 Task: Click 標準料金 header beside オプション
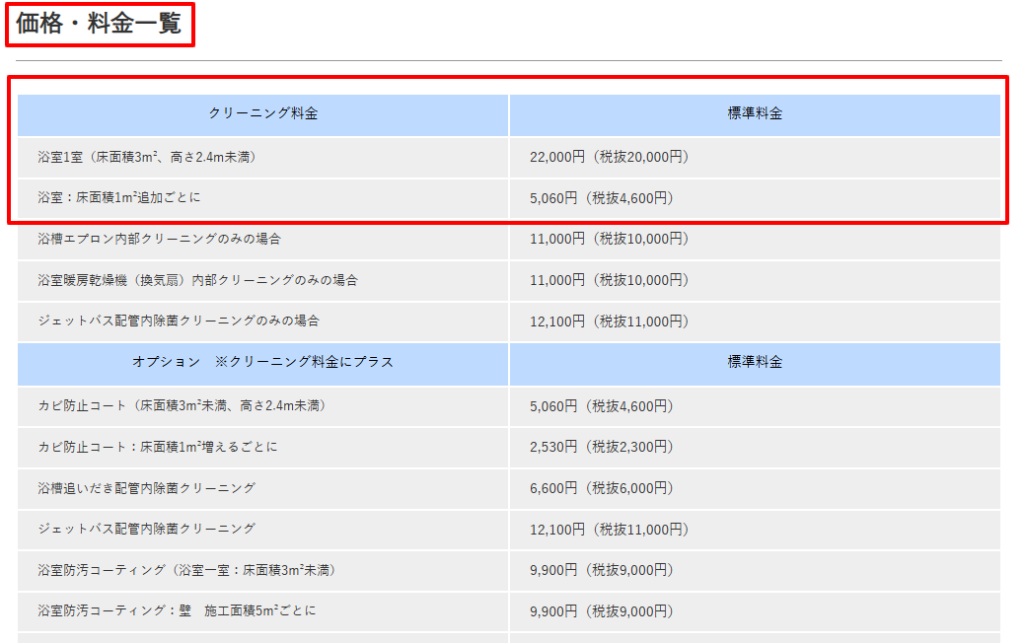[755, 362]
